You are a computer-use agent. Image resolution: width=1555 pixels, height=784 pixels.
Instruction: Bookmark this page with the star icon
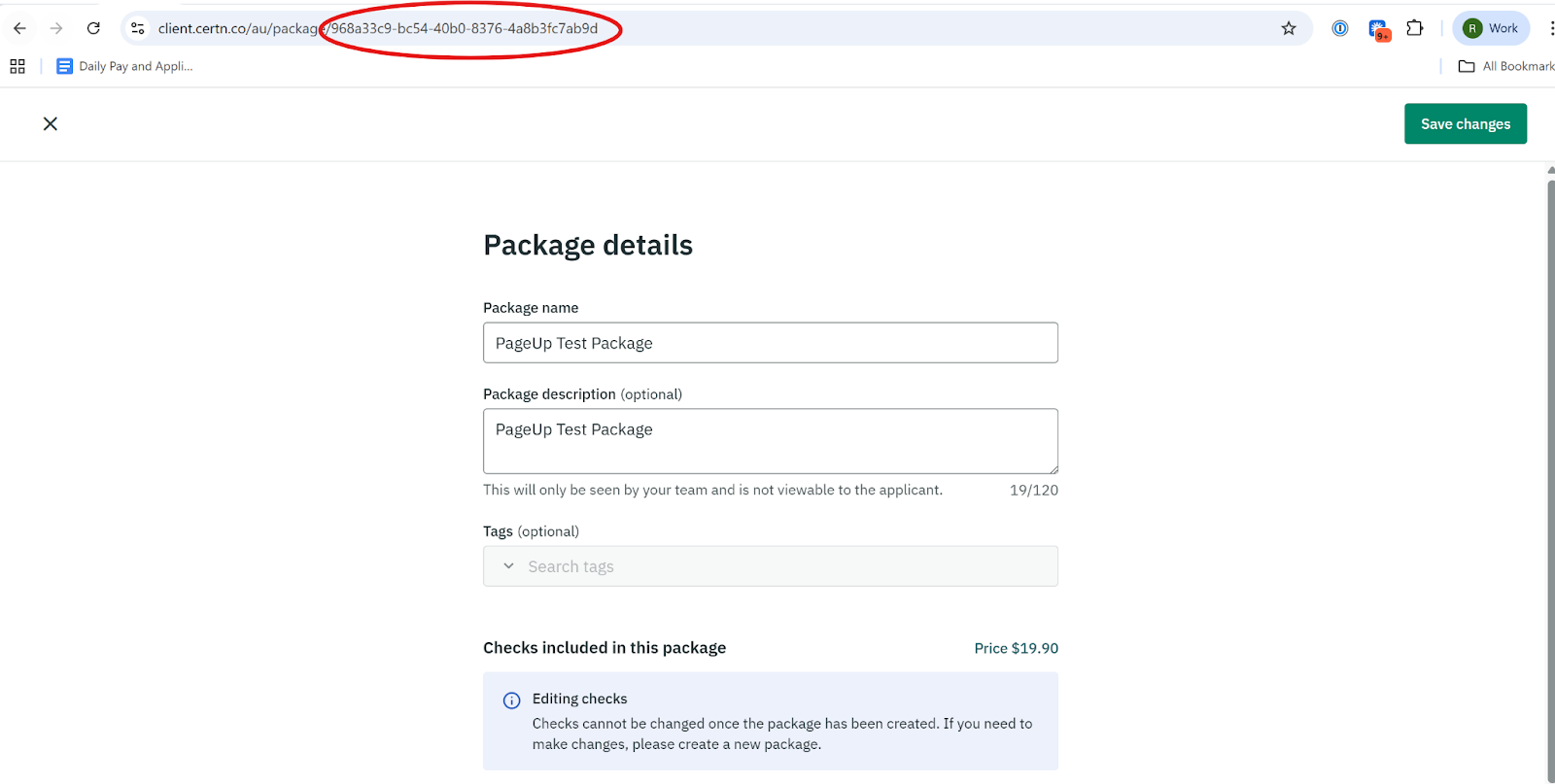click(1289, 28)
